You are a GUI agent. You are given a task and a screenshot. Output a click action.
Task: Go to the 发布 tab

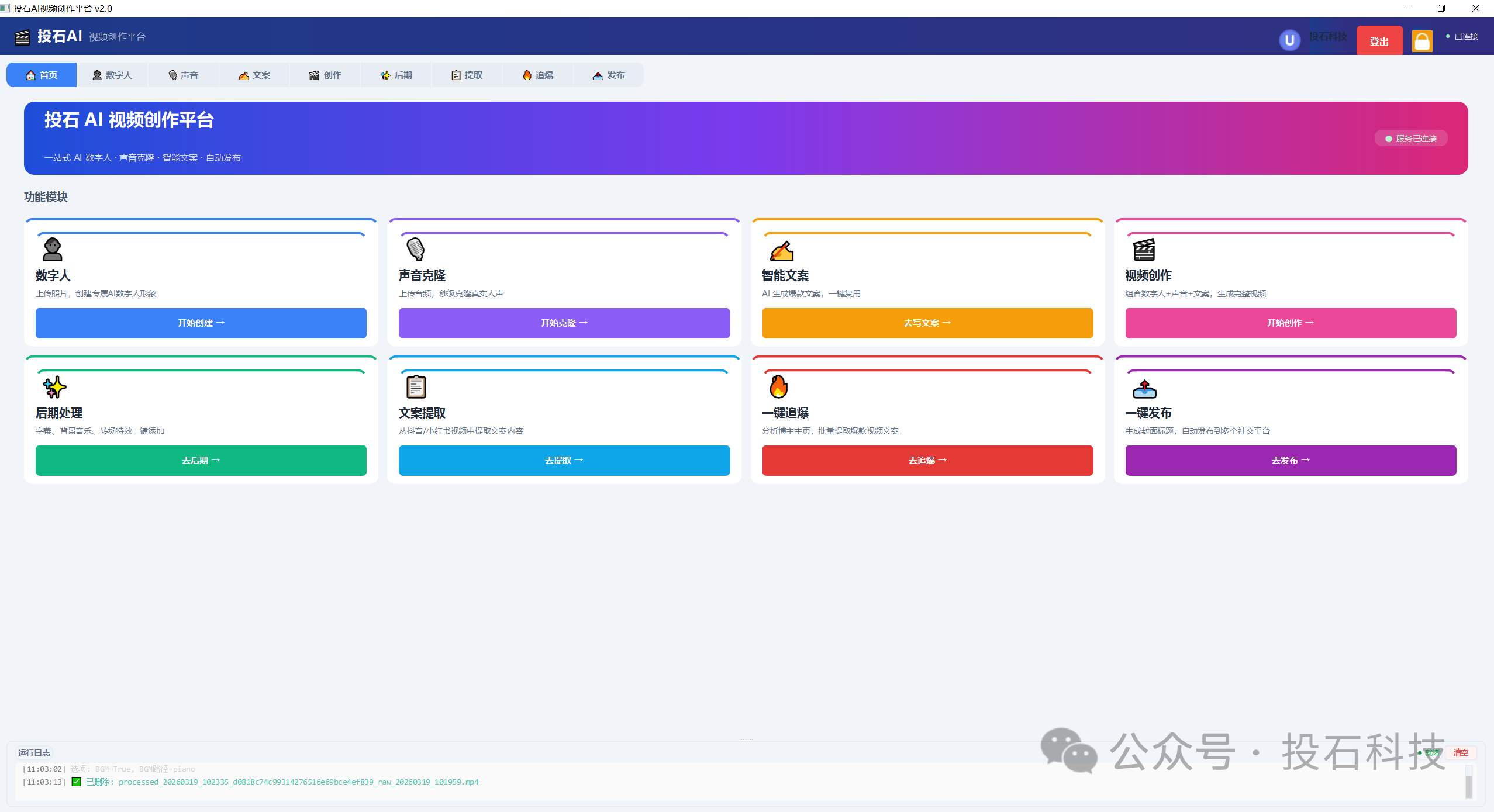[609, 75]
